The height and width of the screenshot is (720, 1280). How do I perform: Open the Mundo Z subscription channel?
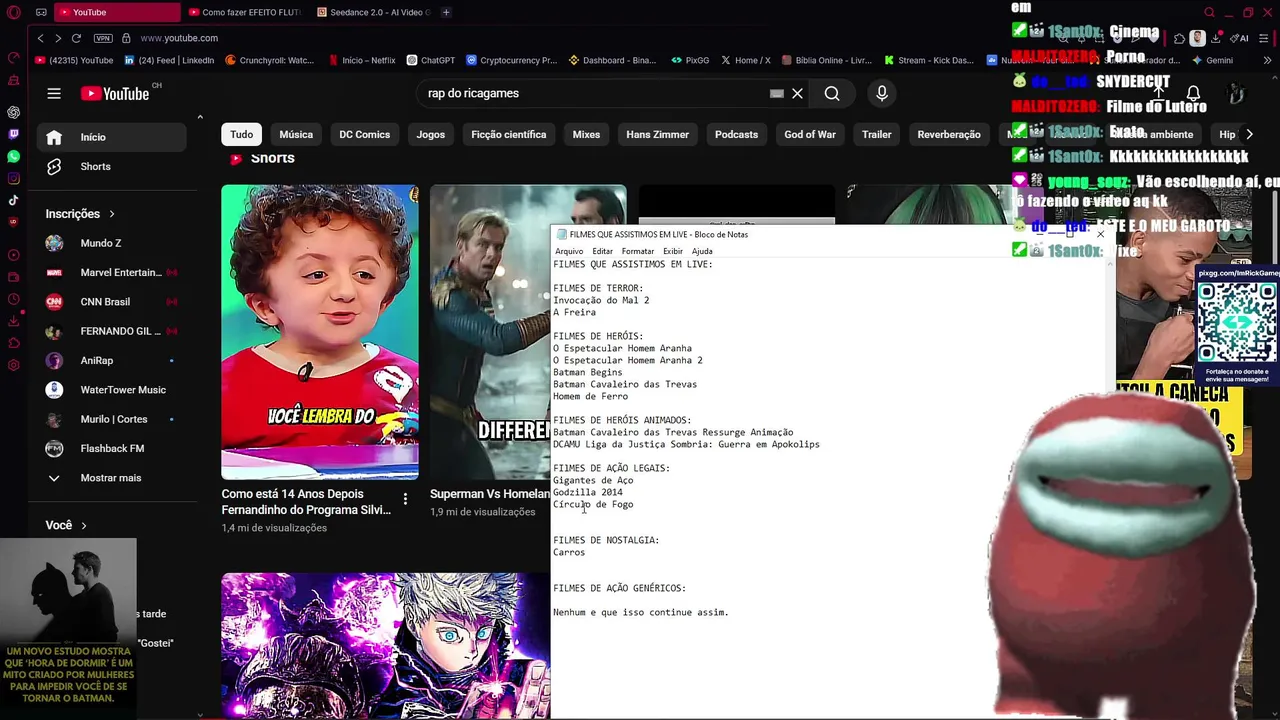pos(112,243)
